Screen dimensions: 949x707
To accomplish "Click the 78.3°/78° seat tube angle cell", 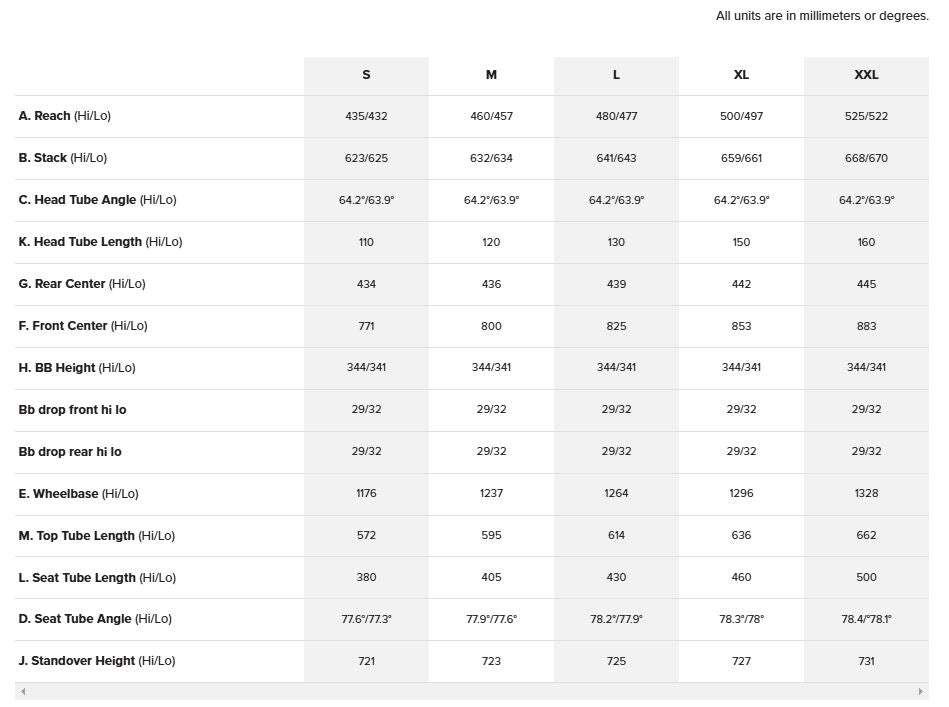I will tap(741, 619).
